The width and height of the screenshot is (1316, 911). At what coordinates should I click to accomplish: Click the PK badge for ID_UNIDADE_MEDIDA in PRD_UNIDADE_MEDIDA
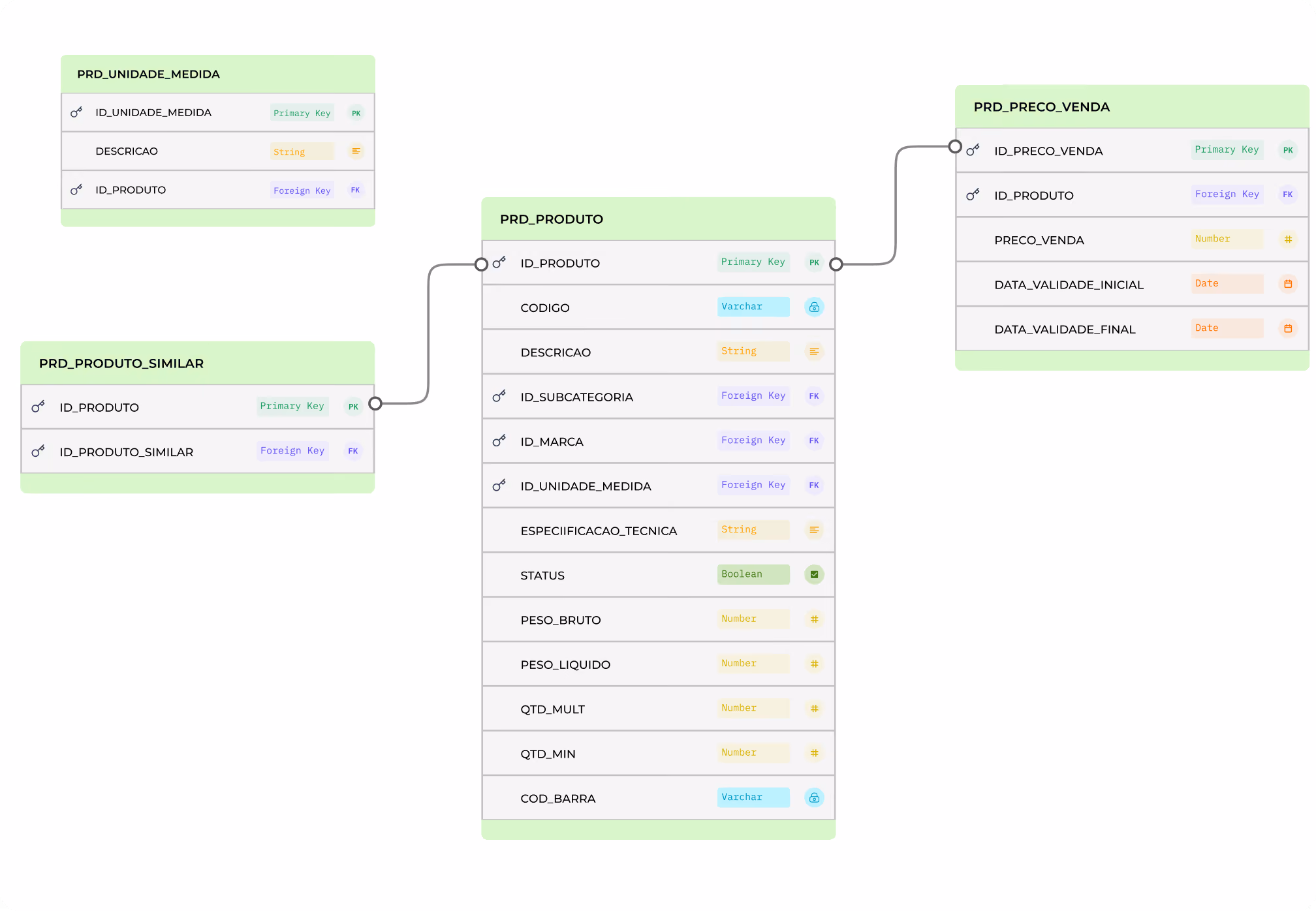tap(356, 113)
